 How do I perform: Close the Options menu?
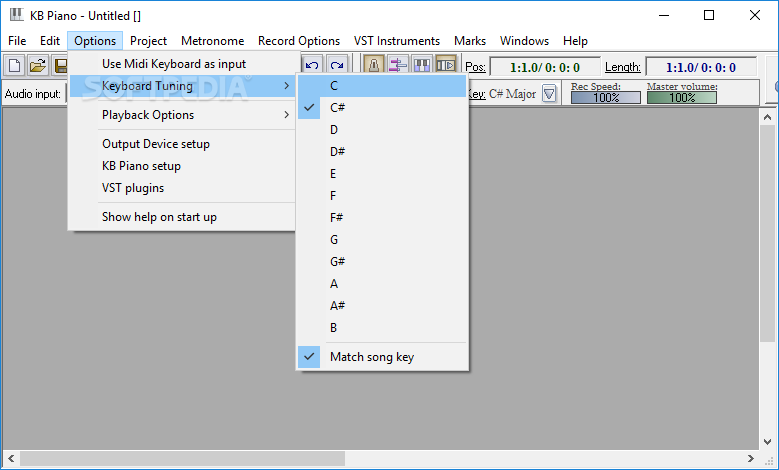pos(95,41)
